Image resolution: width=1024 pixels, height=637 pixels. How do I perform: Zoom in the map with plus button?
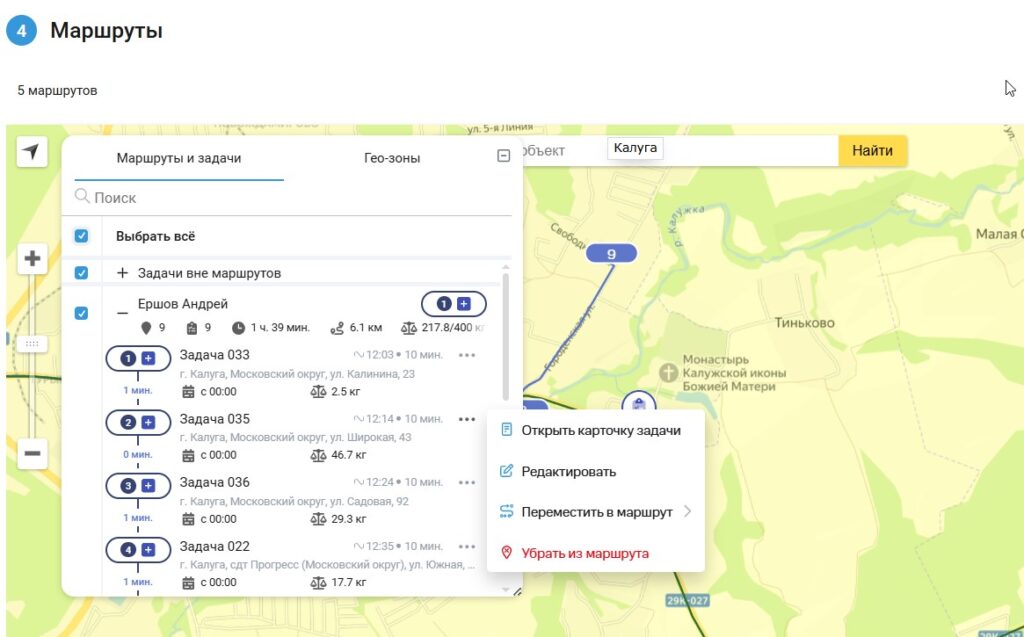(x=32, y=259)
